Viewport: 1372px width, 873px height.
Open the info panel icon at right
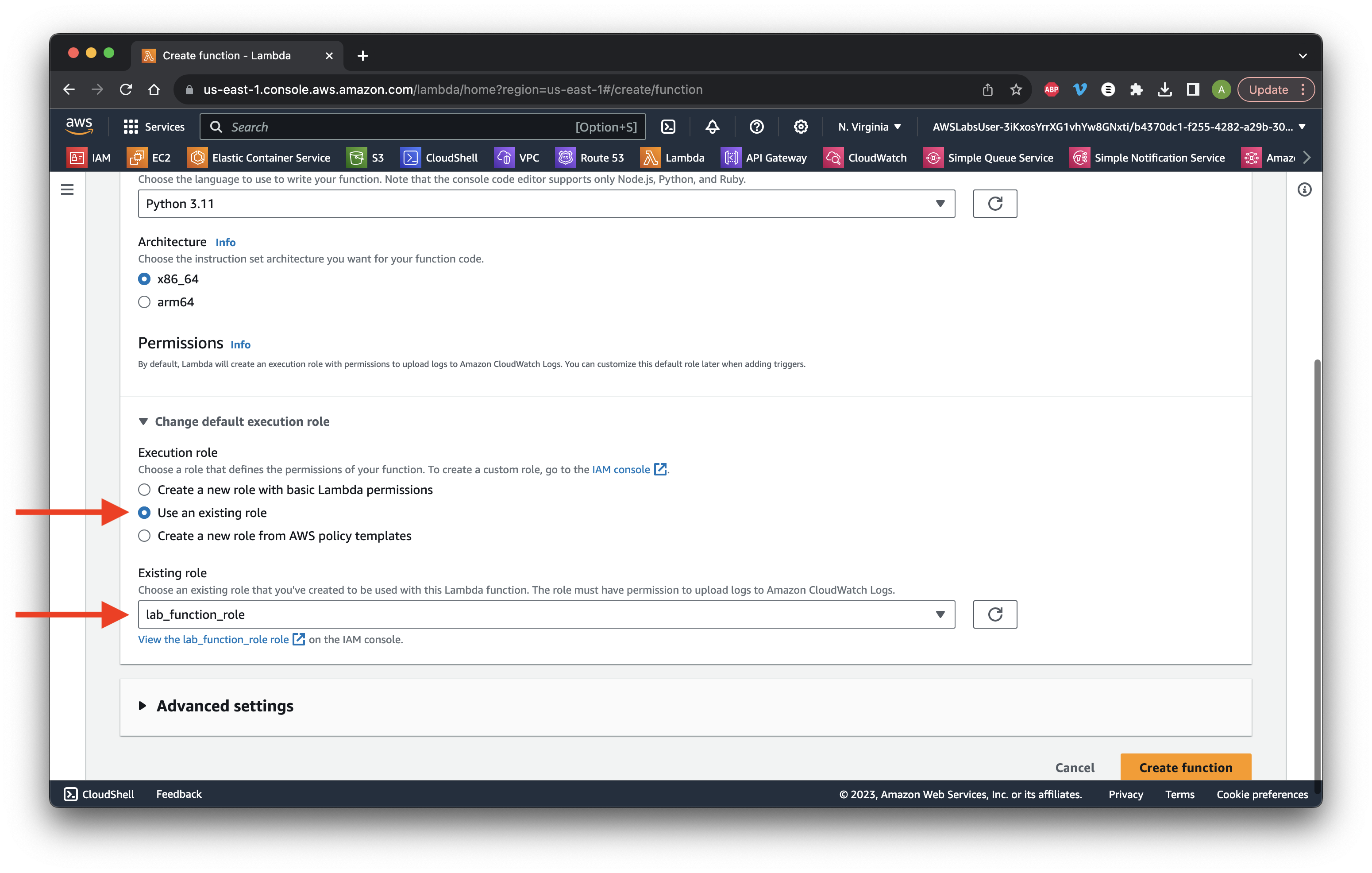click(x=1304, y=189)
